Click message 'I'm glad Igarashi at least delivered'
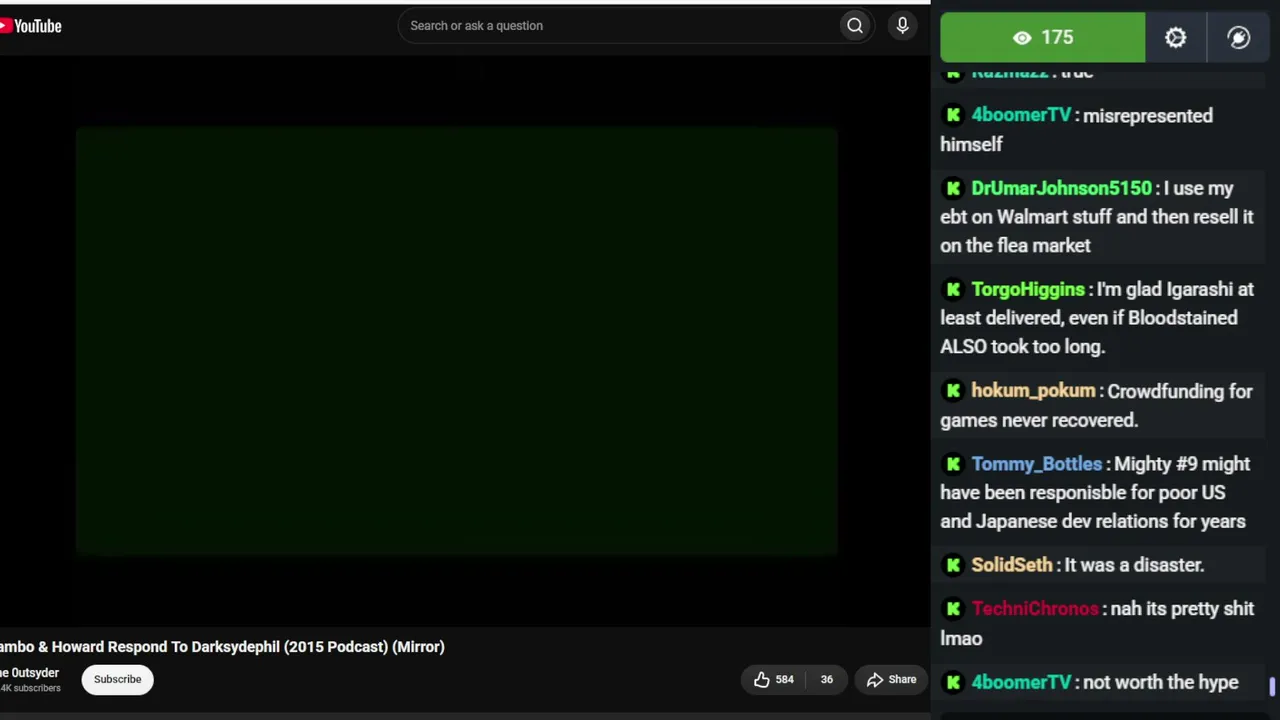Image resolution: width=1280 pixels, height=720 pixels. pyautogui.click(x=1097, y=318)
